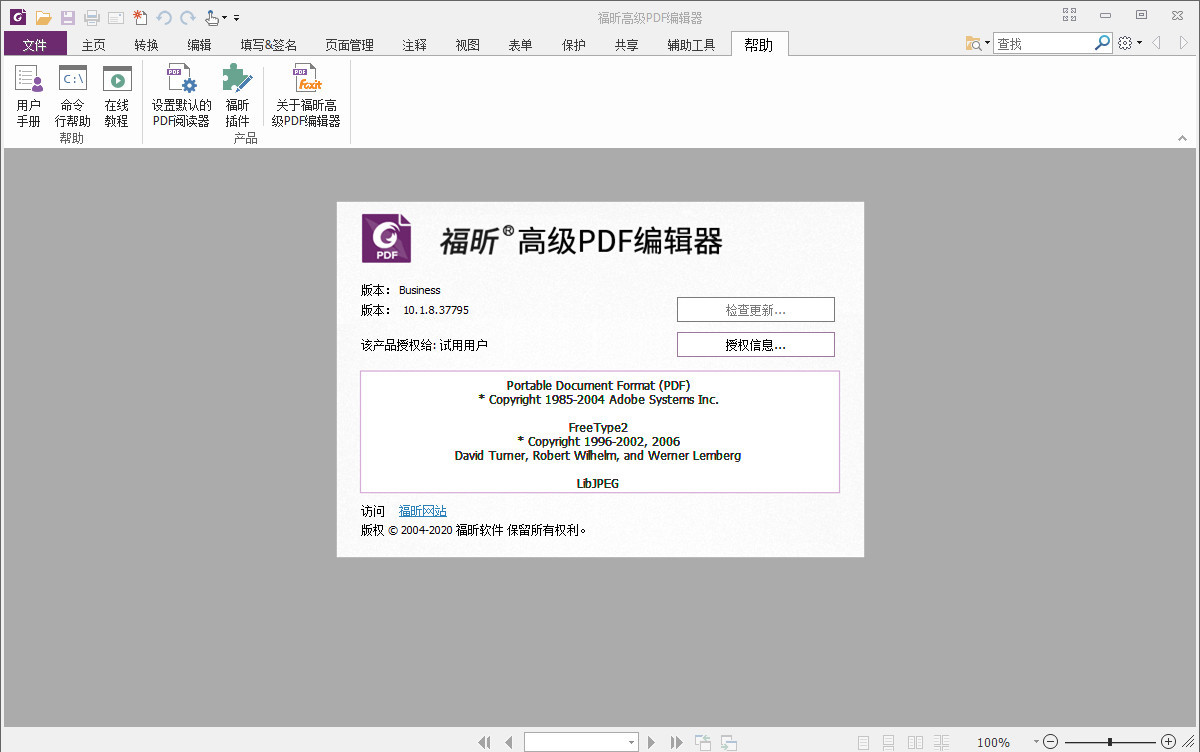1200x752 pixels.
Task: Switch to the 主页 tab
Action: click(94, 44)
